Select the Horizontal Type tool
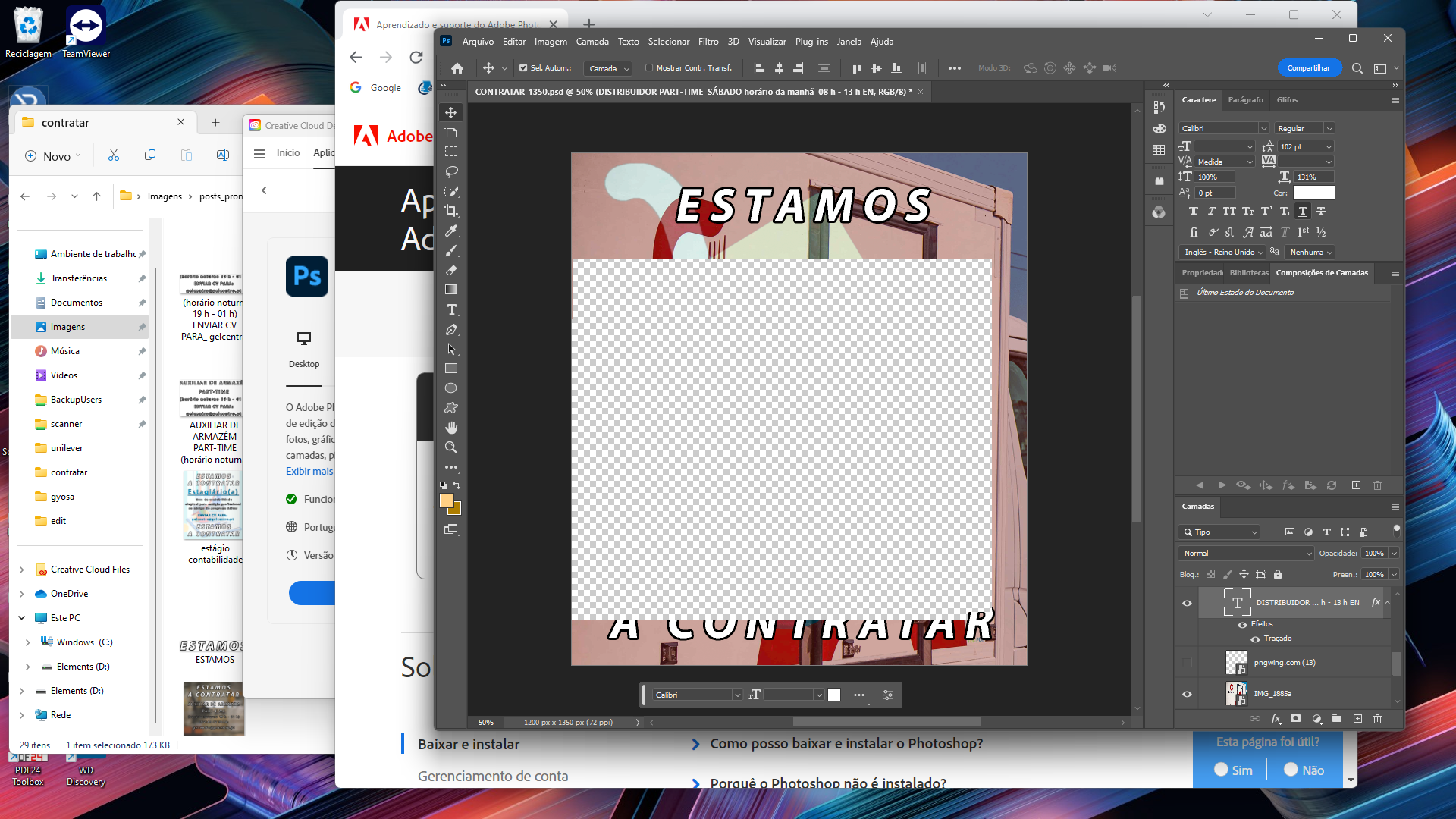The height and width of the screenshot is (819, 1456). (x=452, y=309)
